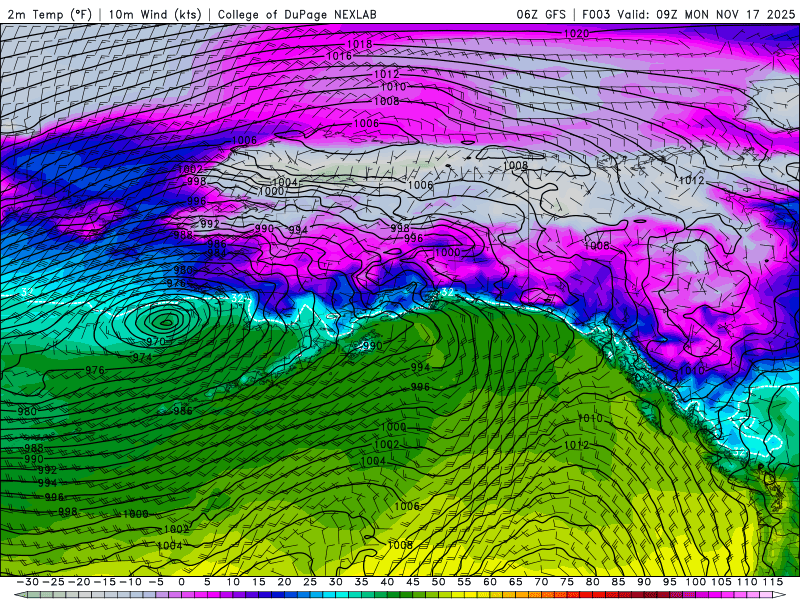
Task: Select positive 15 on the temperature scale
Action: (259, 582)
